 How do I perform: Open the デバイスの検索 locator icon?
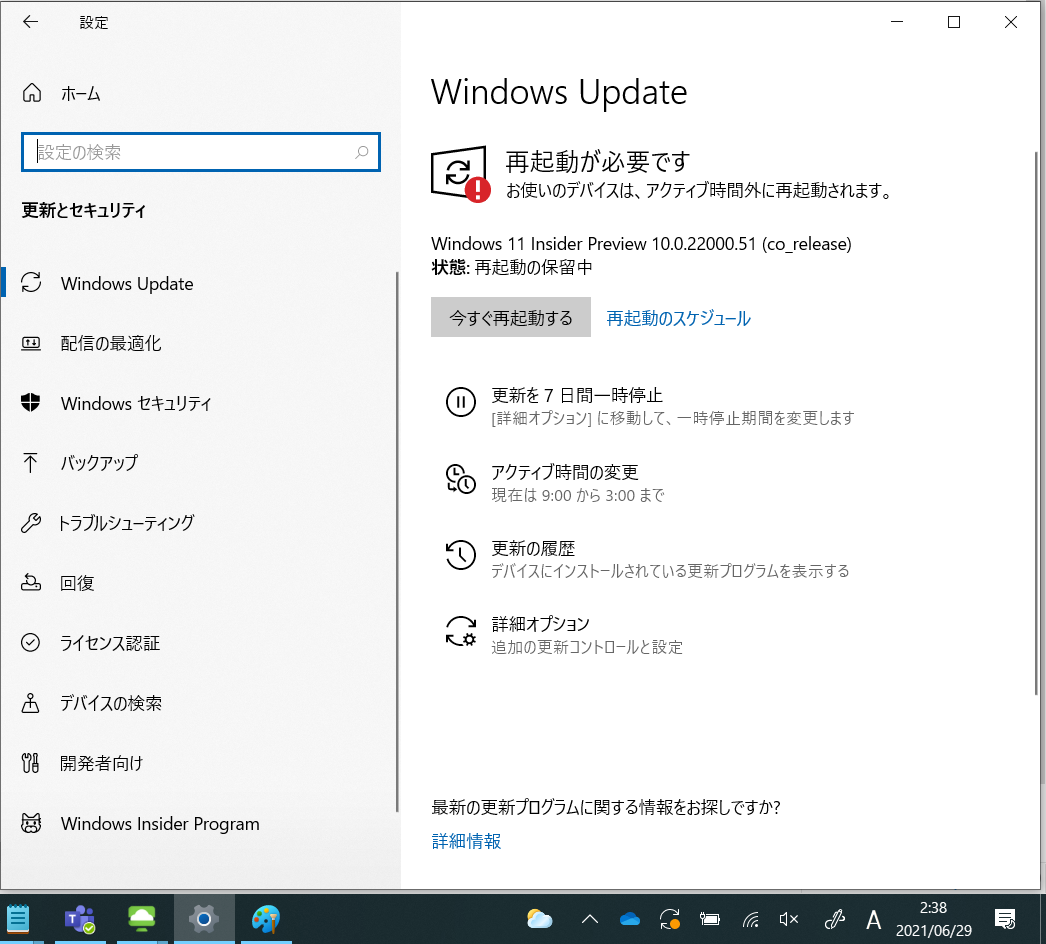pyautogui.click(x=31, y=702)
